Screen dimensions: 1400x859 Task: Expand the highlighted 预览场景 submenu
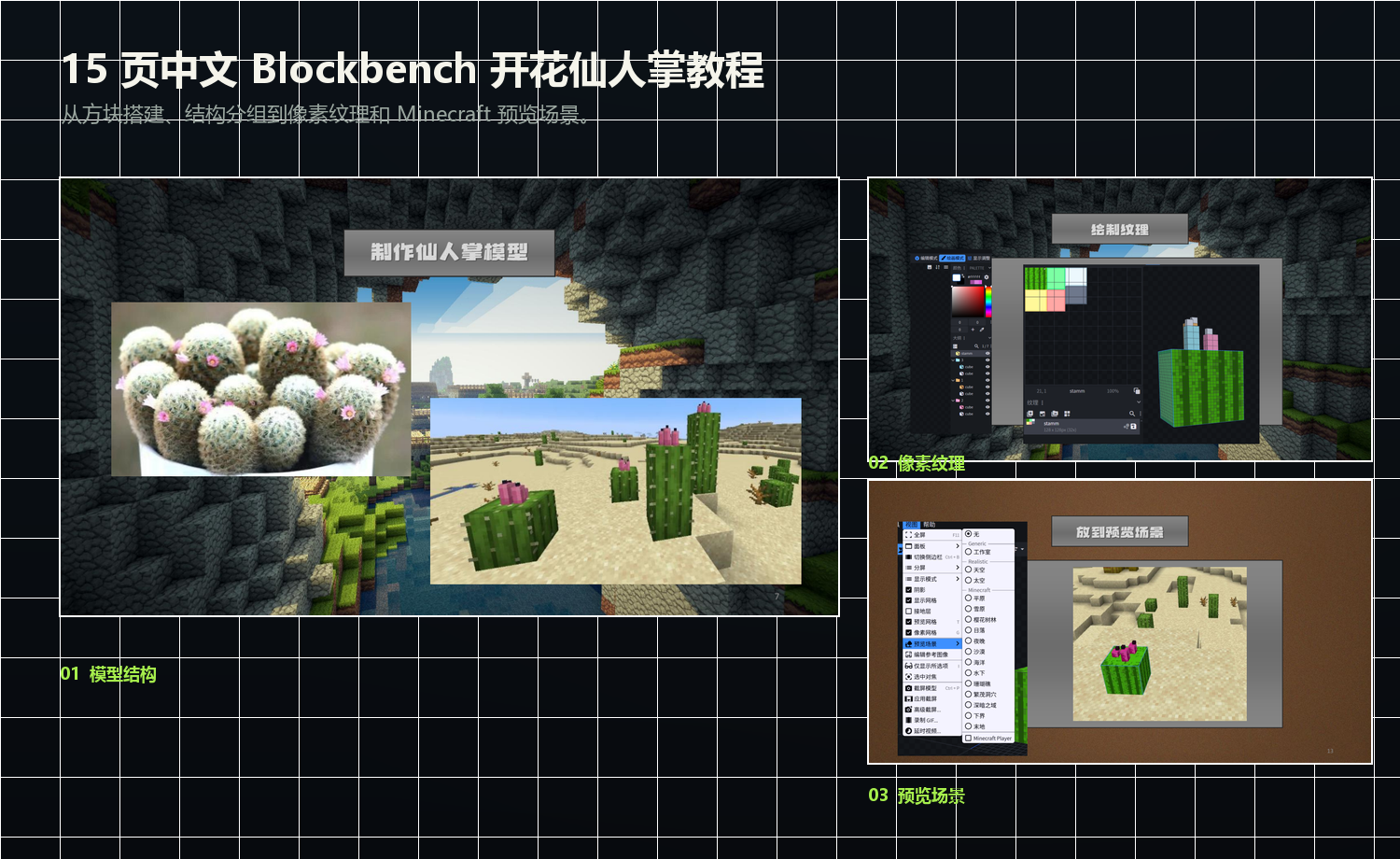[x=931, y=644]
